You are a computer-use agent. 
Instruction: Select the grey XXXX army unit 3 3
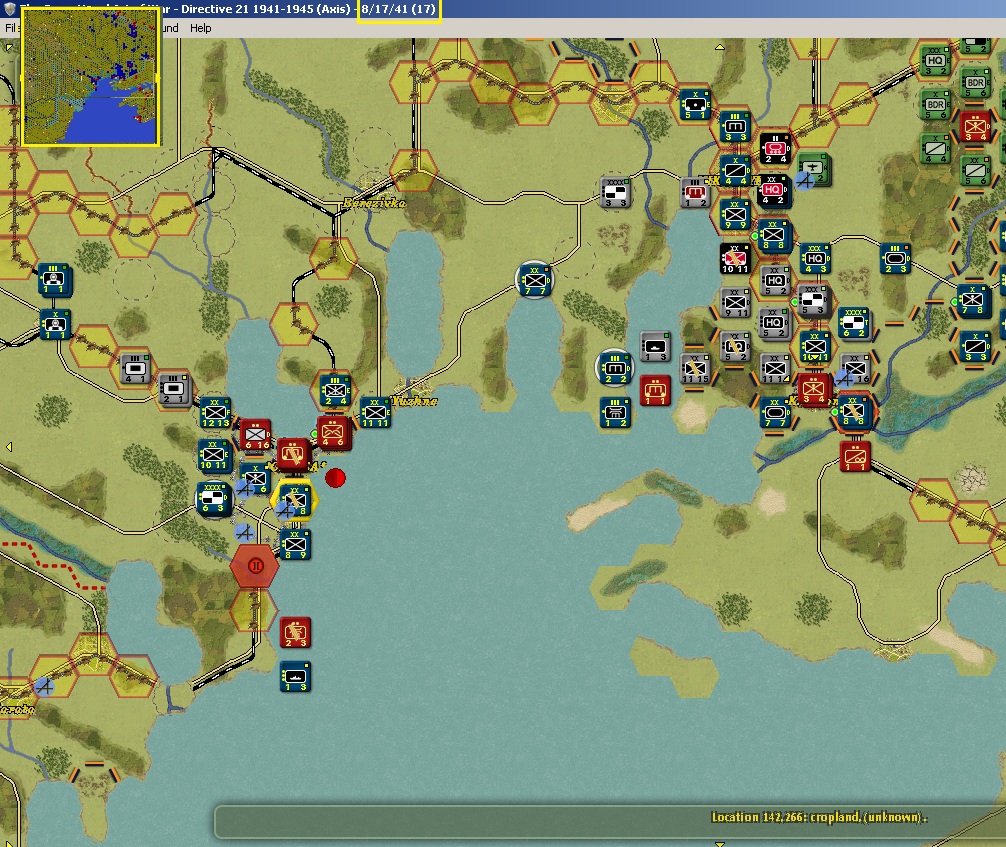point(615,192)
